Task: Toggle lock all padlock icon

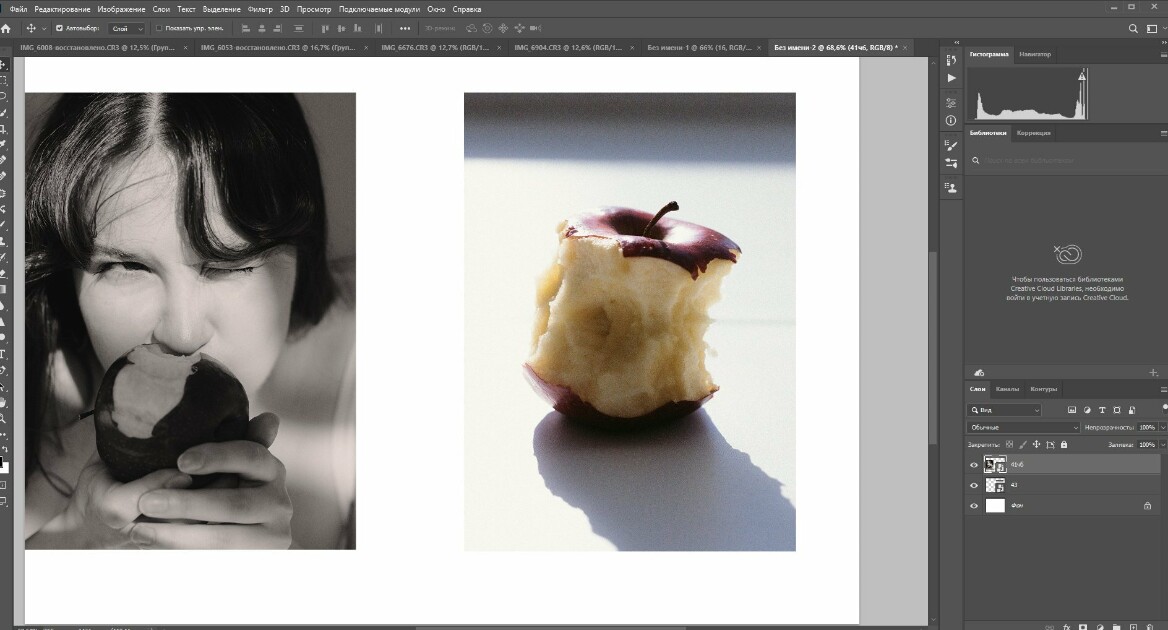Action: (1064, 445)
